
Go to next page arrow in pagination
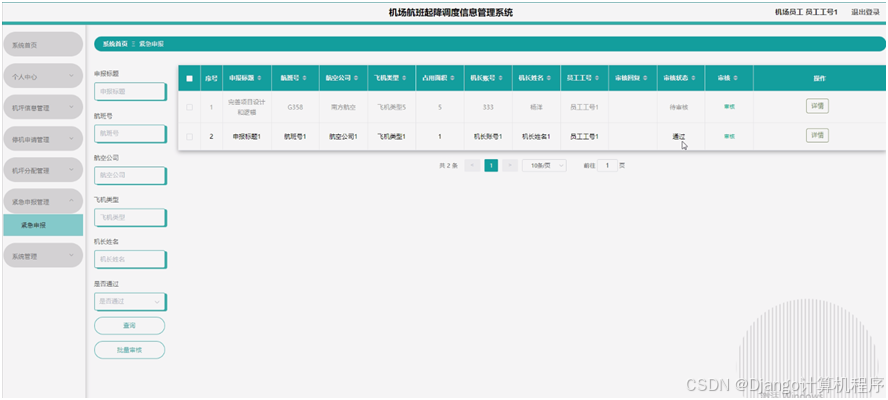click(x=510, y=165)
